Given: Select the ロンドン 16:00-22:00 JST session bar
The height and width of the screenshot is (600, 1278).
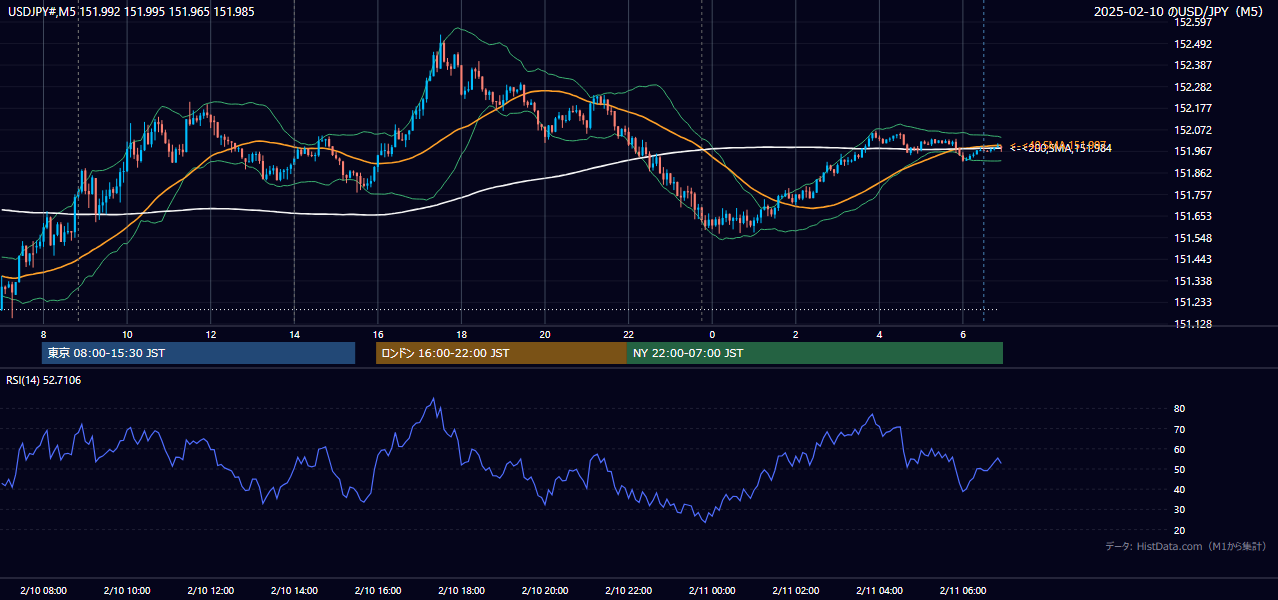Looking at the screenshot, I should pos(501,353).
